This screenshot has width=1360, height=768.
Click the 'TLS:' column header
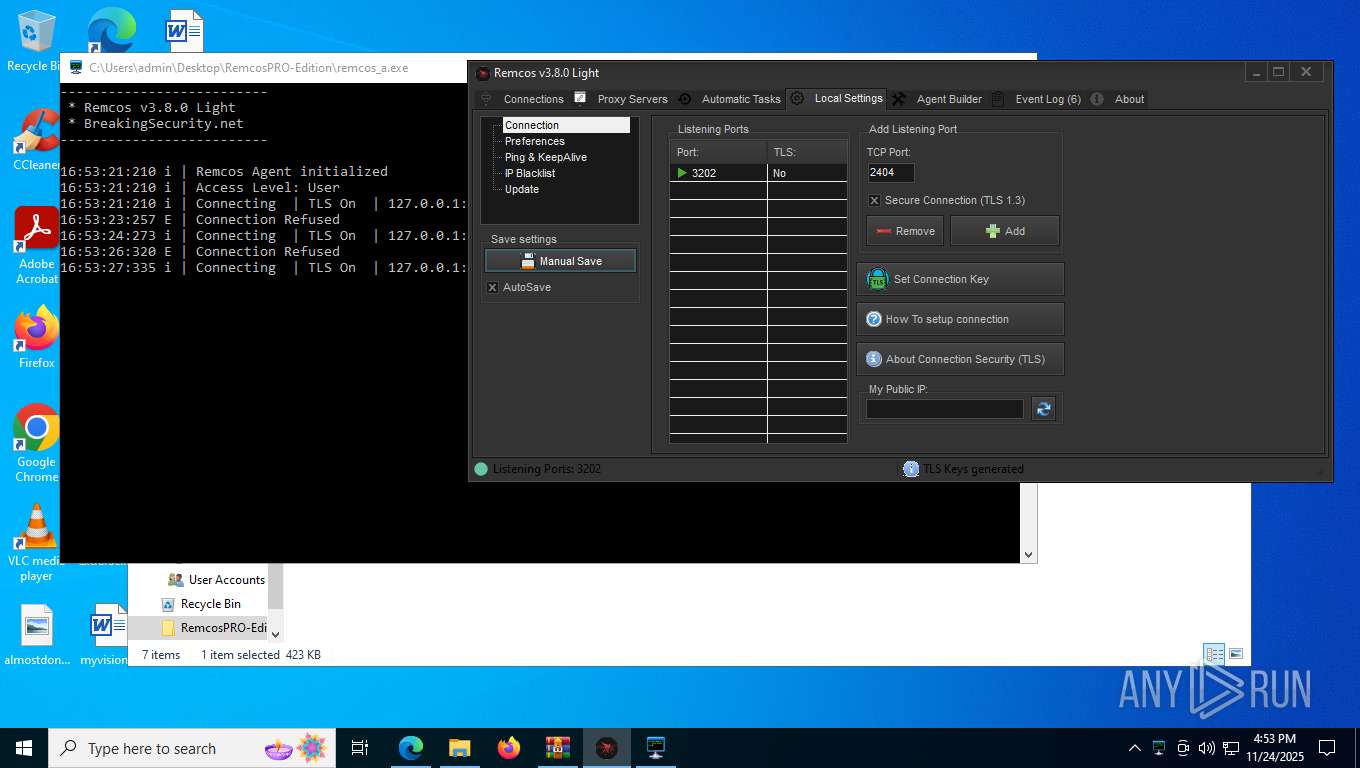coord(807,152)
